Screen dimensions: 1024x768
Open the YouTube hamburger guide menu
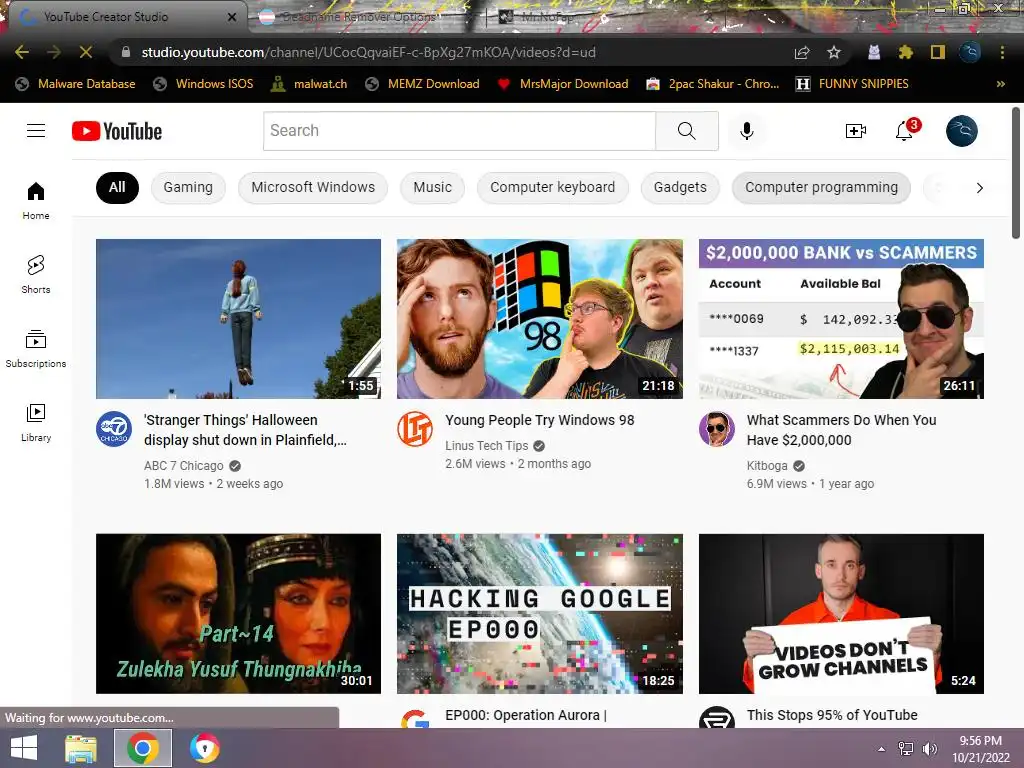click(x=36, y=131)
